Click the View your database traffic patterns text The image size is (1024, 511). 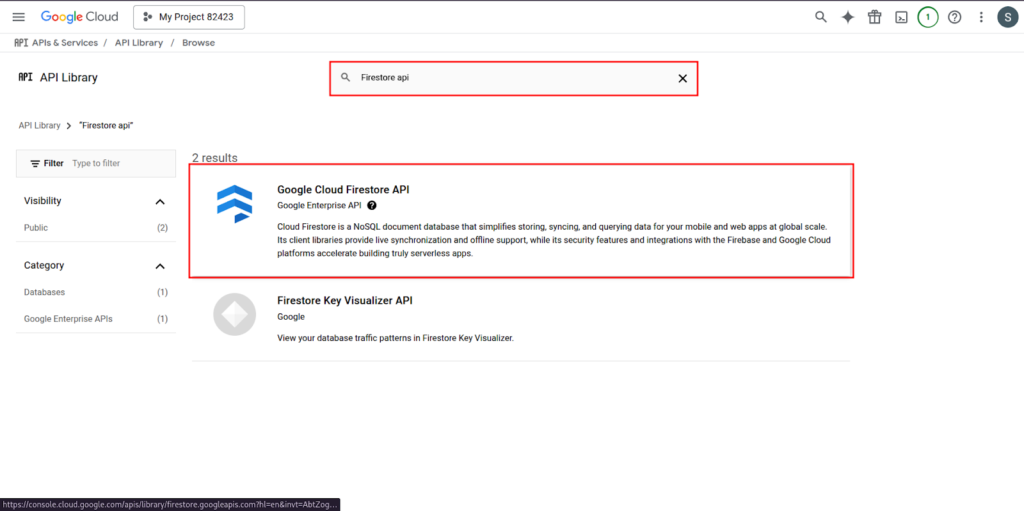tap(396, 338)
